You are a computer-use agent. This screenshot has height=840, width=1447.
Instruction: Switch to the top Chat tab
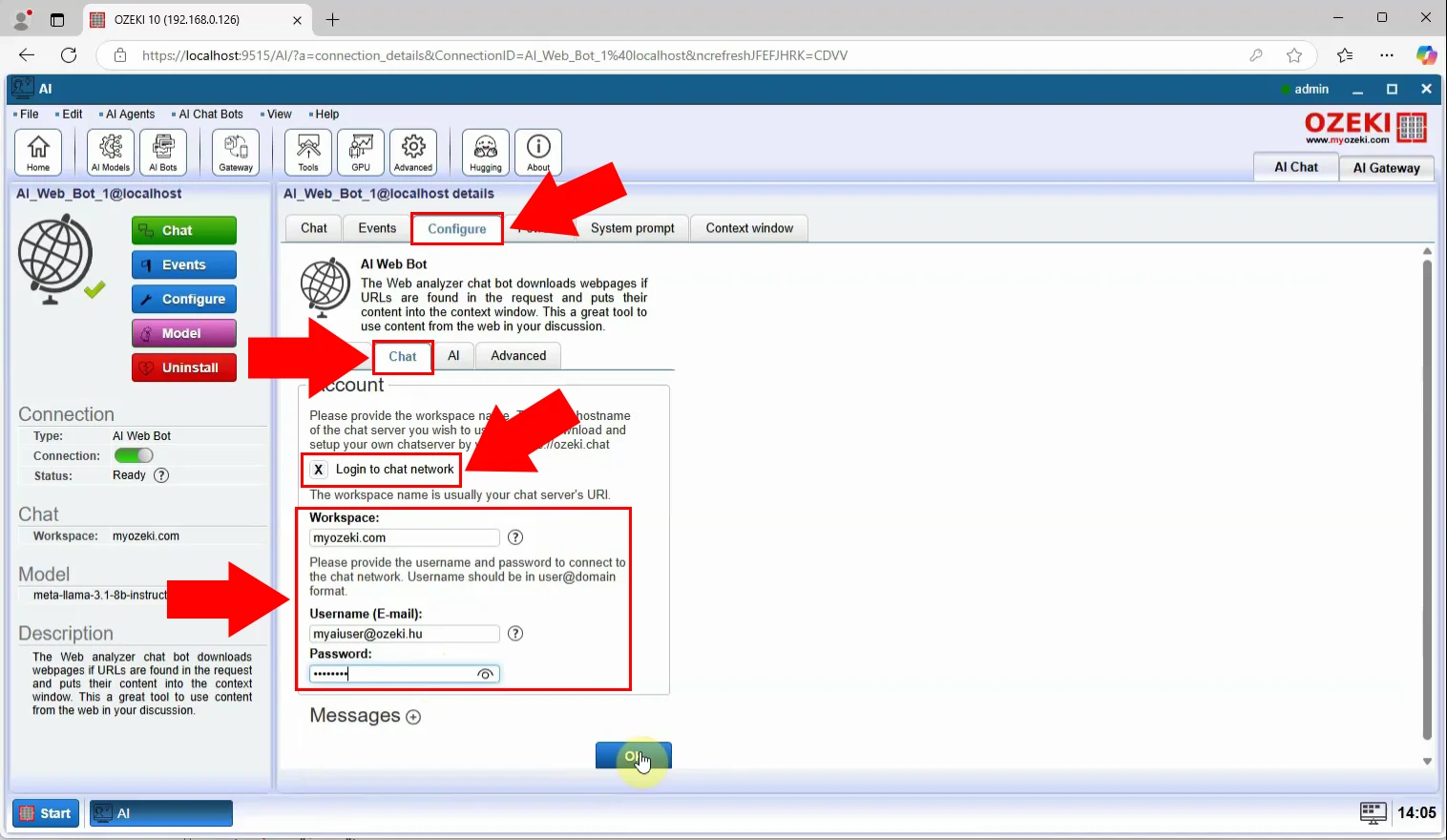314,228
